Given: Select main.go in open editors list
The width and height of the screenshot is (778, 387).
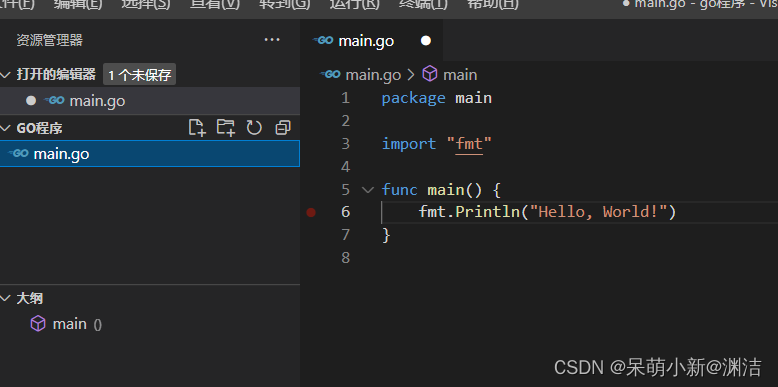Looking at the screenshot, I should point(150,101).
